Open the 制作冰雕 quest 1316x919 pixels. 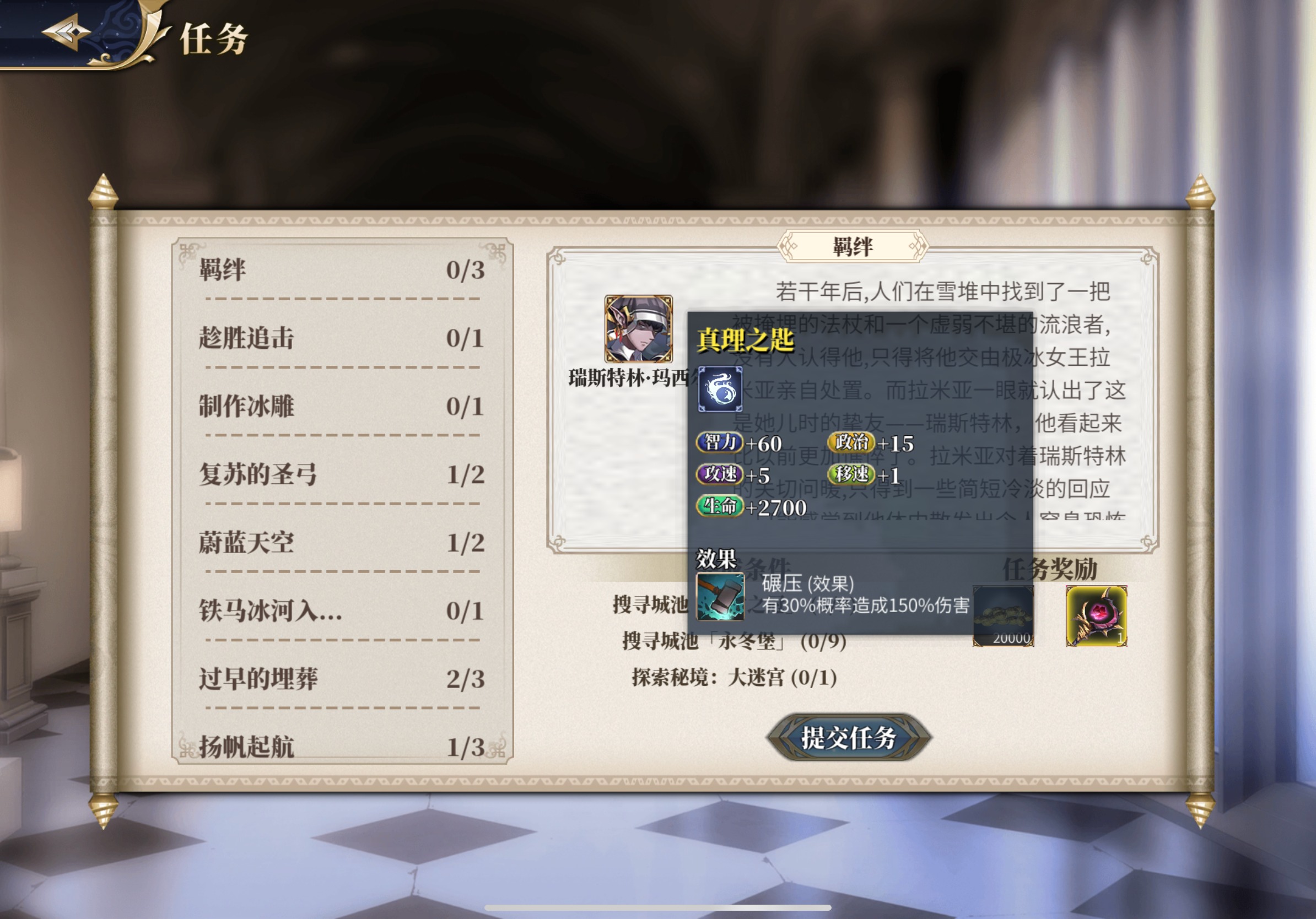[x=342, y=406]
